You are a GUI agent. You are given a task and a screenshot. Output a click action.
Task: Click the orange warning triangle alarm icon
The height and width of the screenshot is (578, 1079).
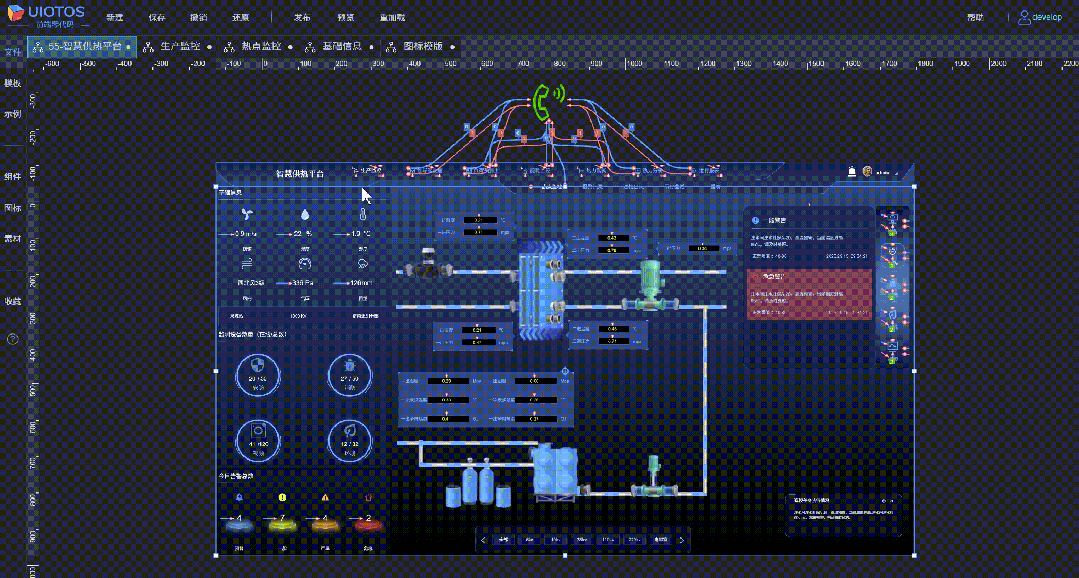pyautogui.click(x=325, y=497)
